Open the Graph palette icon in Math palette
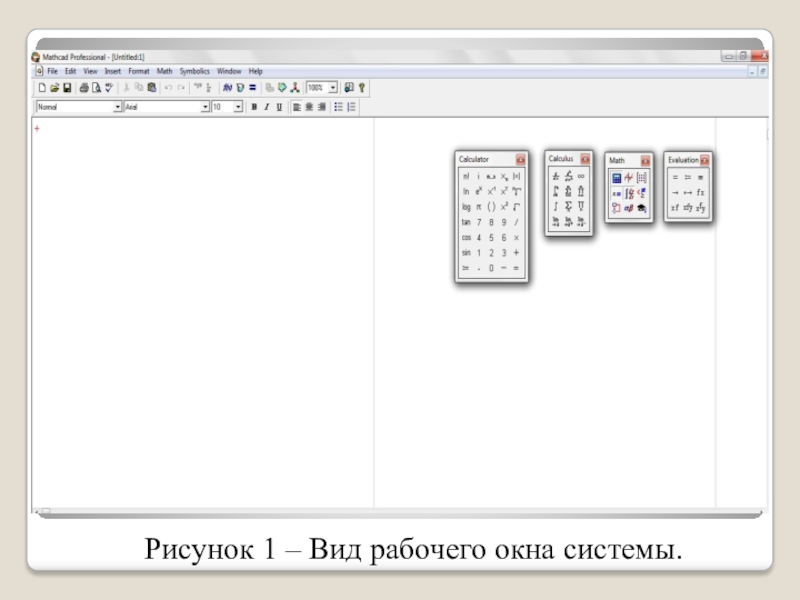The height and width of the screenshot is (600, 800). [x=629, y=178]
